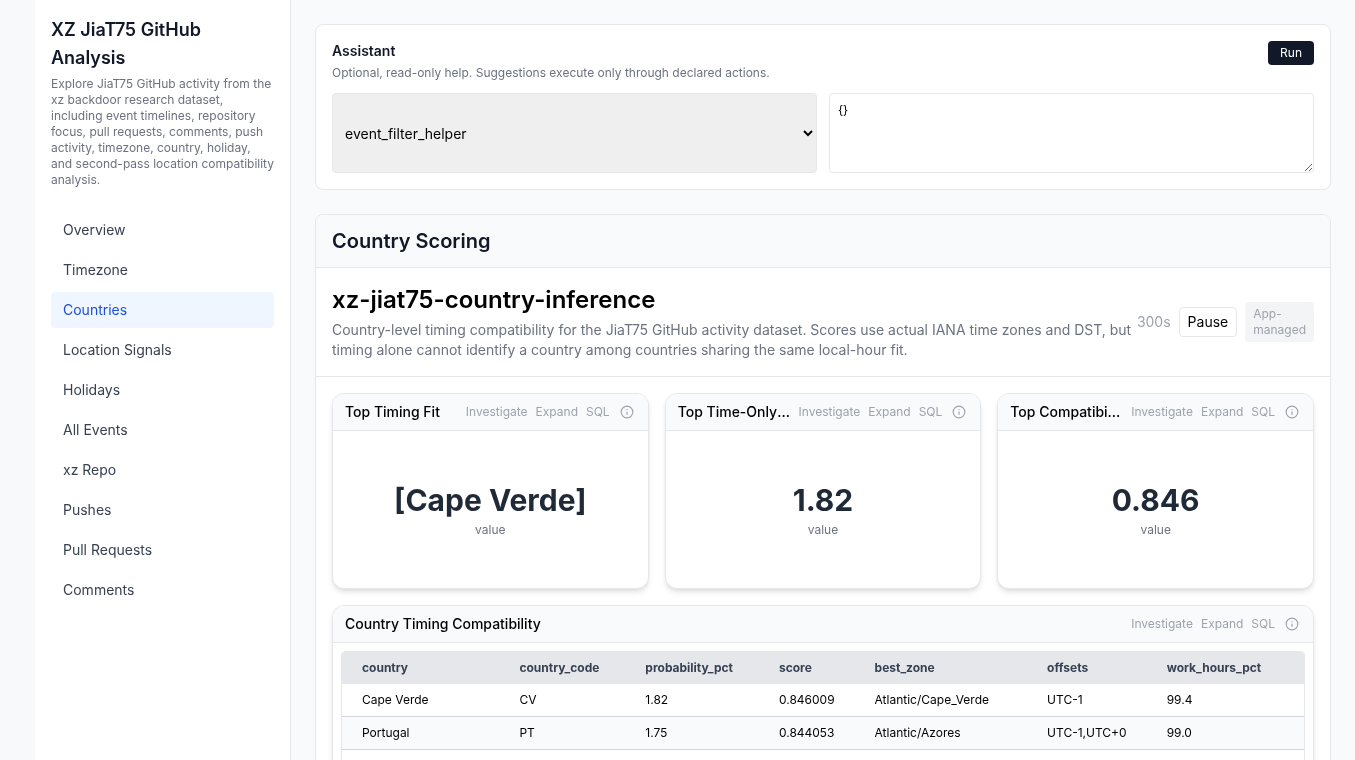
Task: Click info icon on Top Timing Fit card
Action: point(627,412)
